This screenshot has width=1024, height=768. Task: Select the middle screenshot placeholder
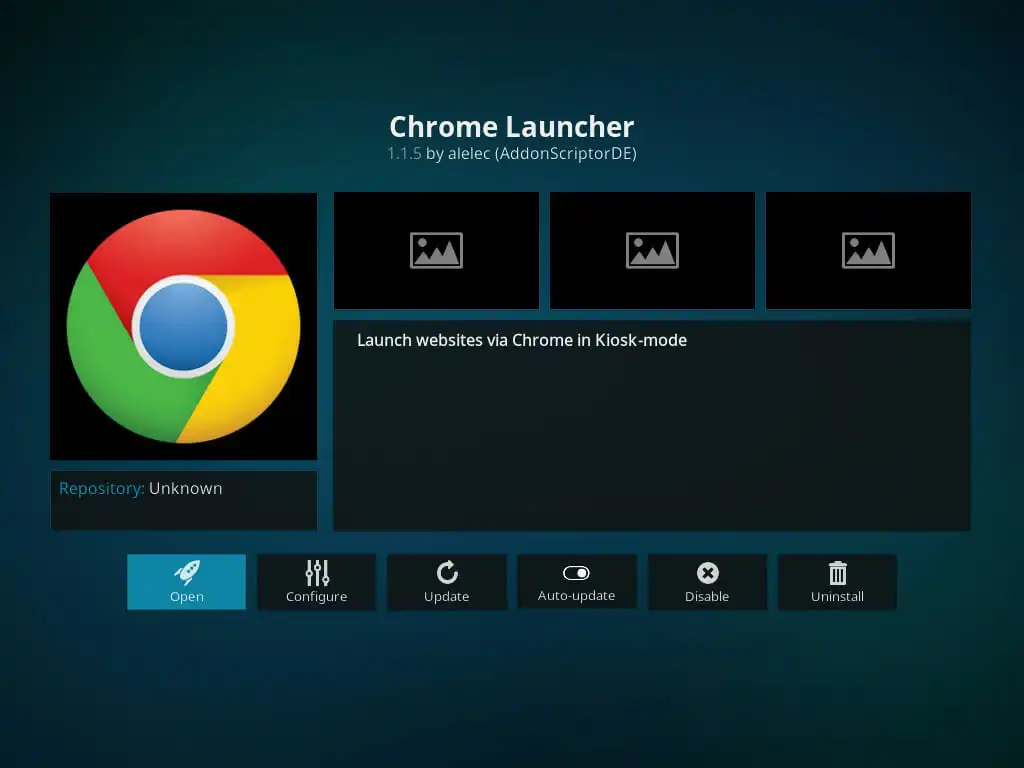(652, 250)
